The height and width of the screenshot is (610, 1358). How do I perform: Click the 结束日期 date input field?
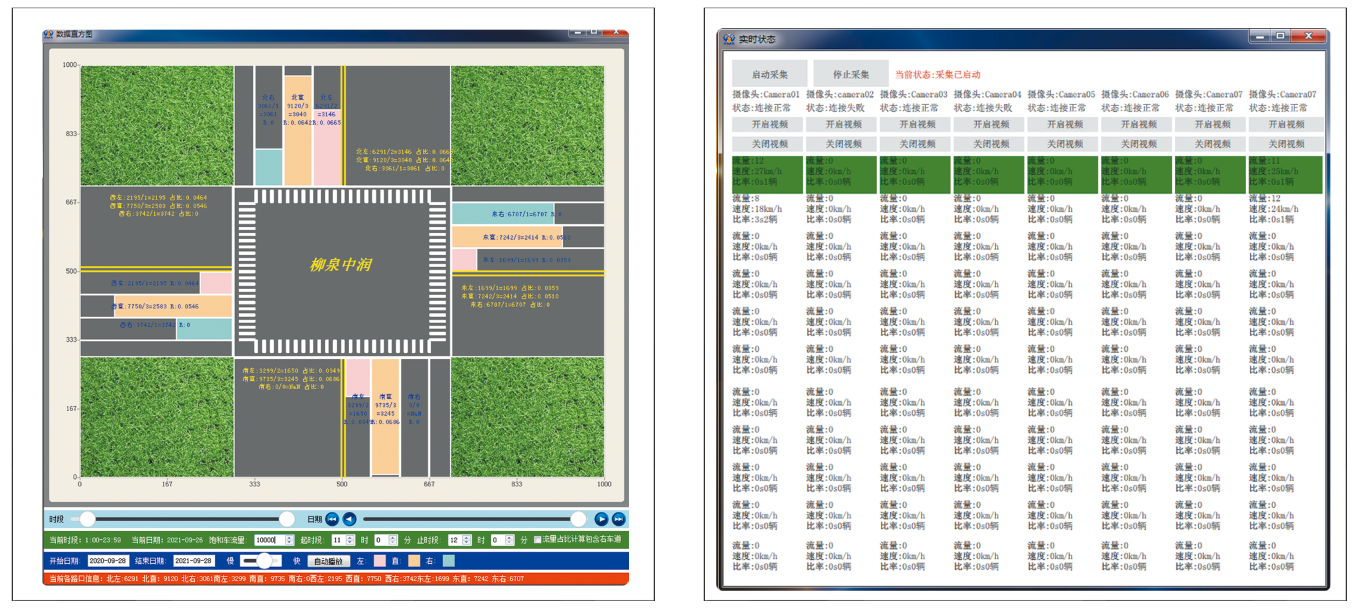coord(194,561)
